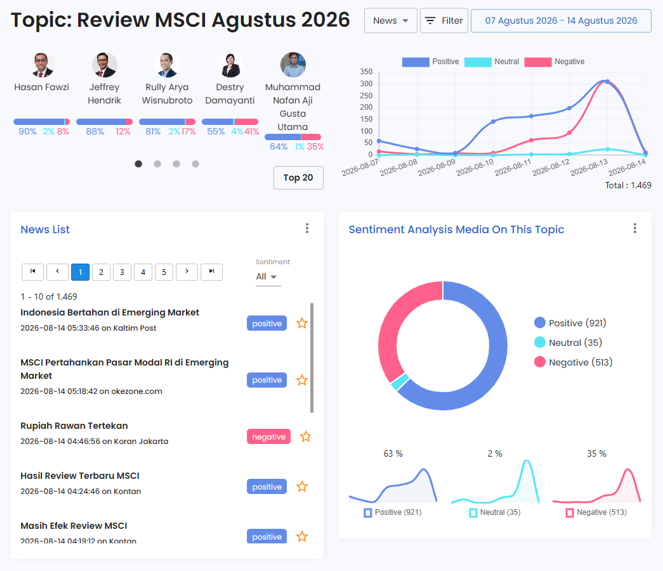Click the Top 20 button

(x=298, y=178)
